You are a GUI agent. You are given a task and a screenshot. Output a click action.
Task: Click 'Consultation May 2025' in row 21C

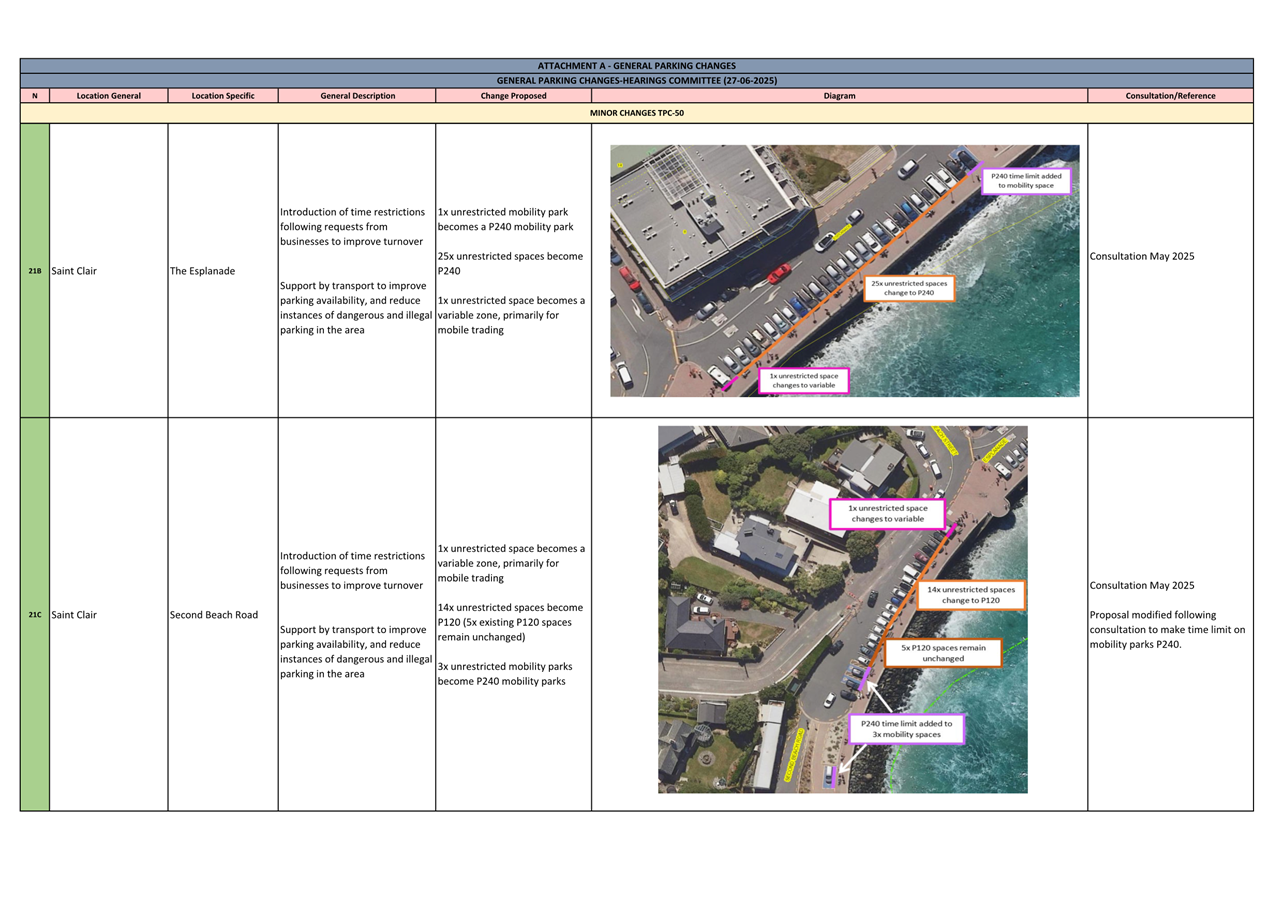pyautogui.click(x=1142, y=586)
